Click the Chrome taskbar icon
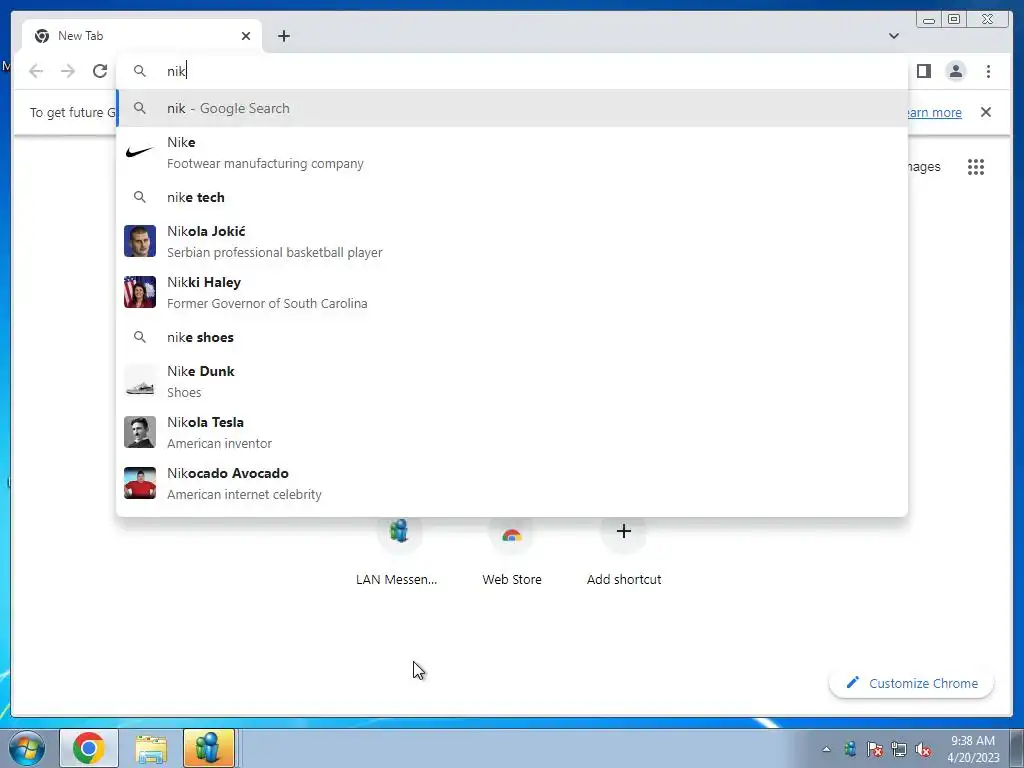Screen dimensions: 1024x768 (89, 748)
